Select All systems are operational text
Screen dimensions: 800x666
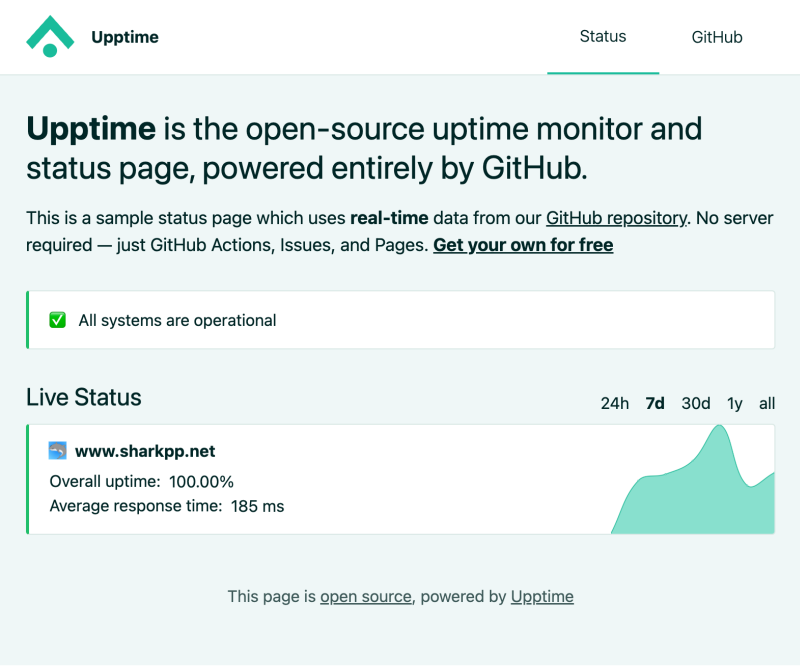[177, 320]
